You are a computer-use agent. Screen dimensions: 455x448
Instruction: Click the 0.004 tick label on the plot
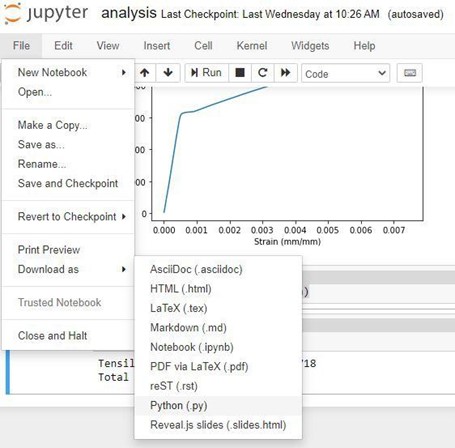pos(295,230)
